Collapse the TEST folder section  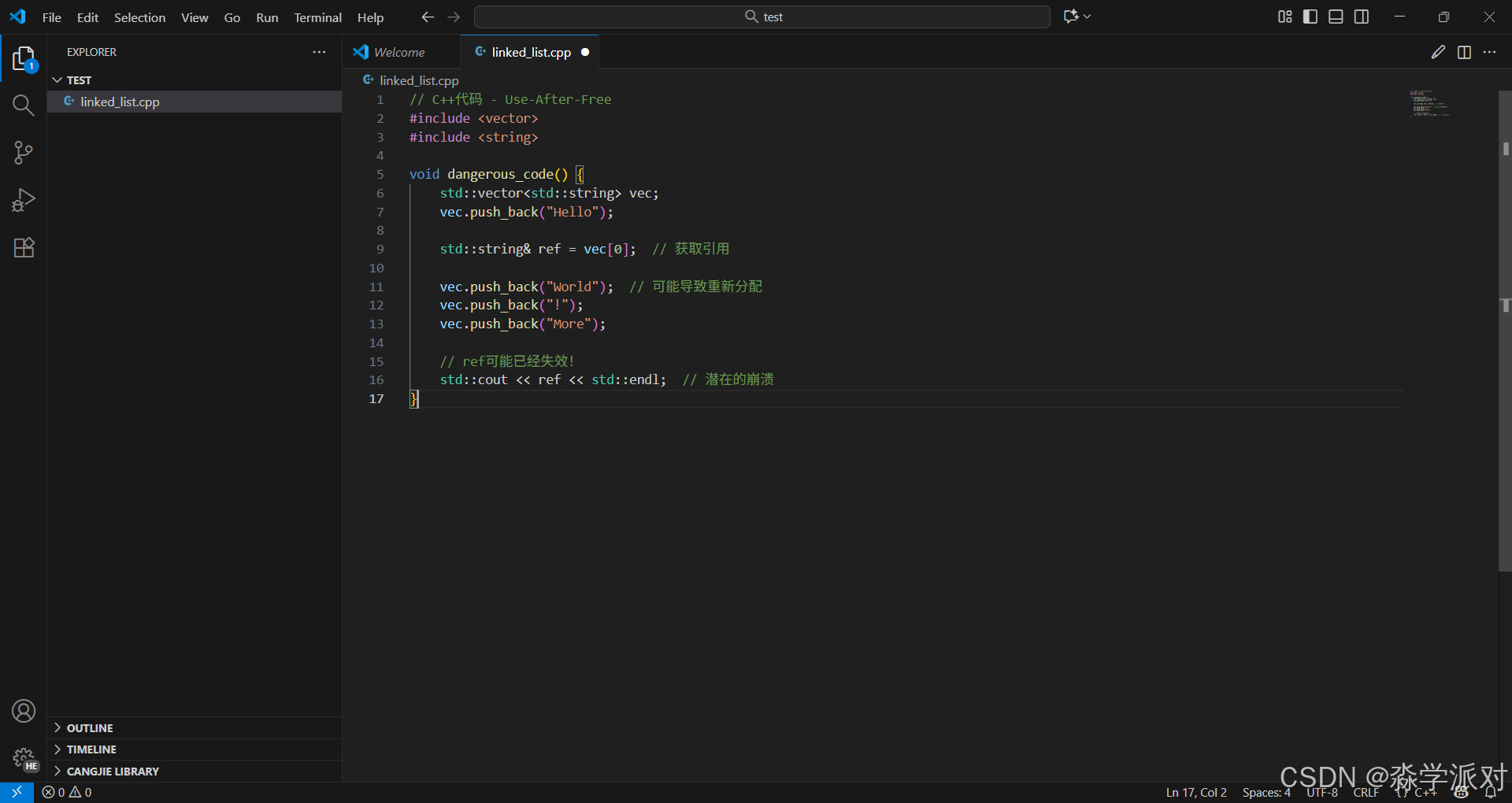coord(195,80)
